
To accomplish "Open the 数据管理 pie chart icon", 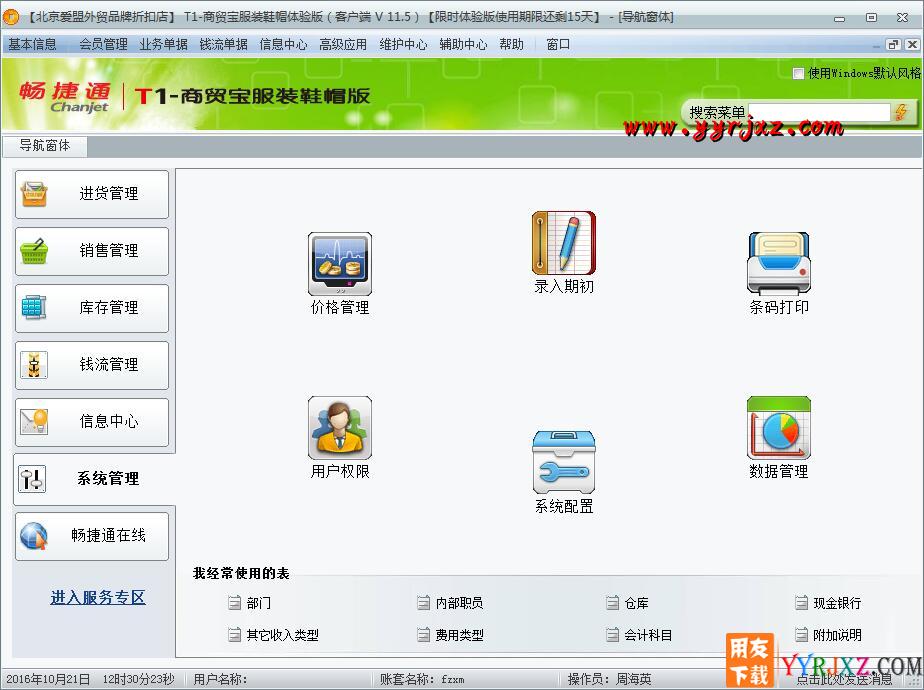I will click(x=778, y=438).
